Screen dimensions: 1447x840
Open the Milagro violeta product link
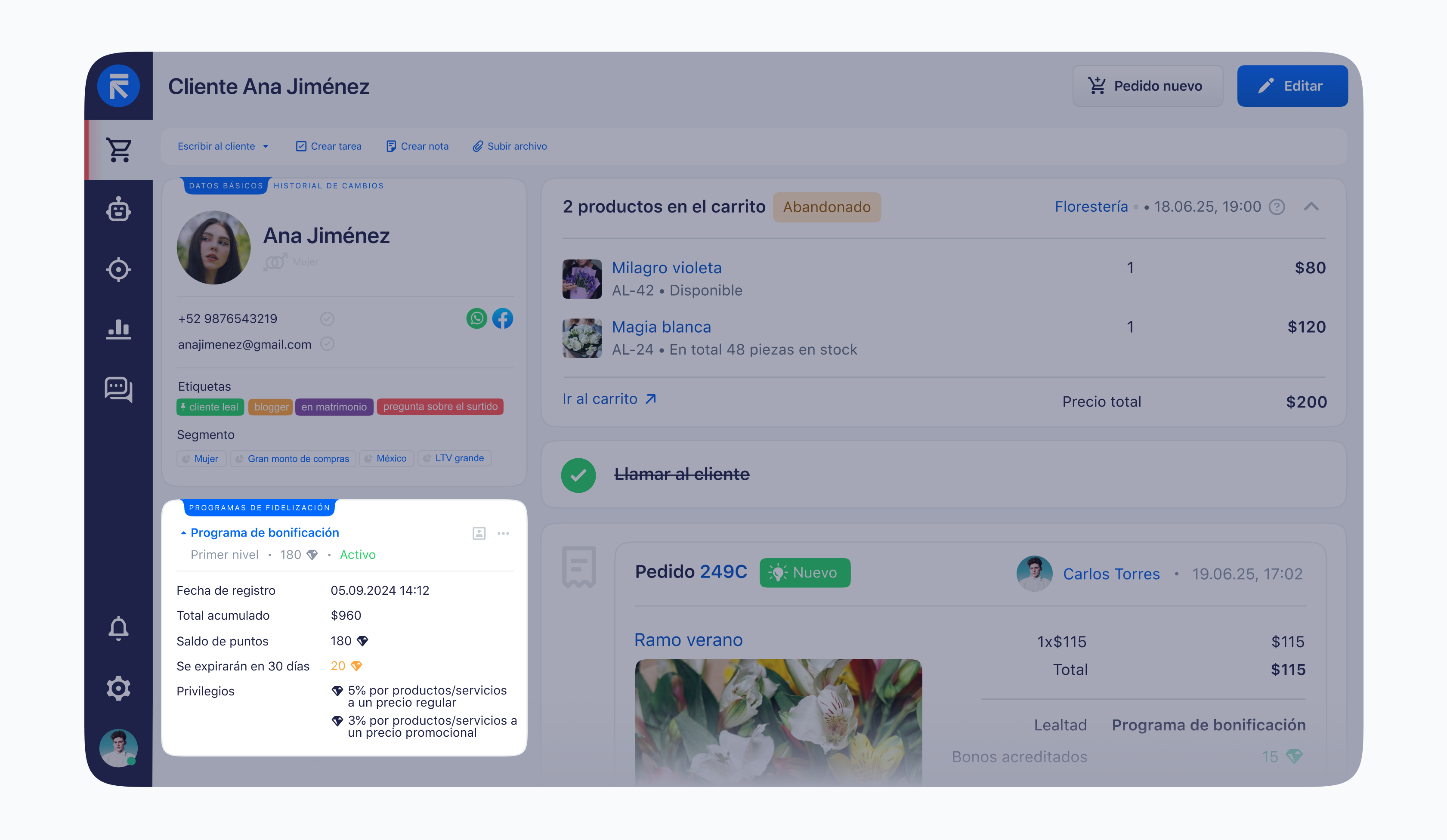pos(667,268)
